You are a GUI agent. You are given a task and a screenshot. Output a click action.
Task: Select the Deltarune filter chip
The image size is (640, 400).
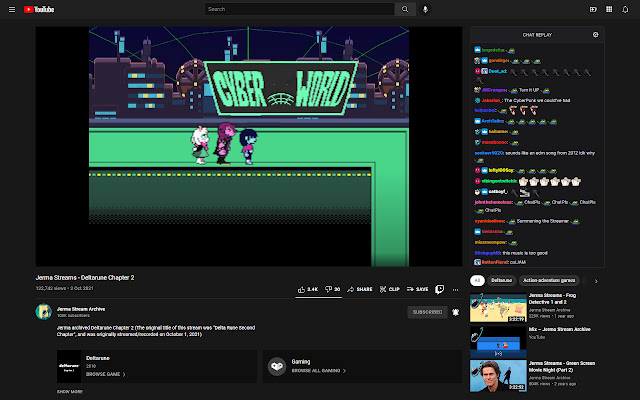(502, 280)
